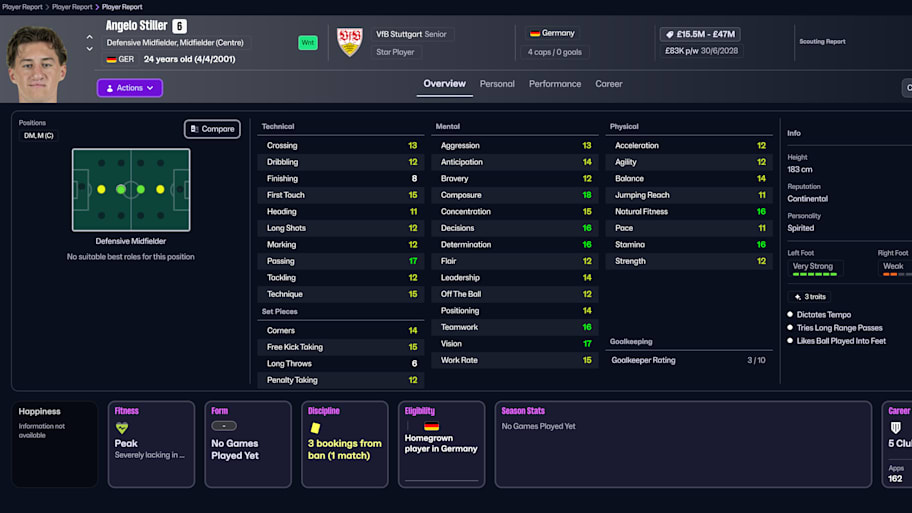Open the Season Stats panel

pyautogui.click(x=683, y=444)
